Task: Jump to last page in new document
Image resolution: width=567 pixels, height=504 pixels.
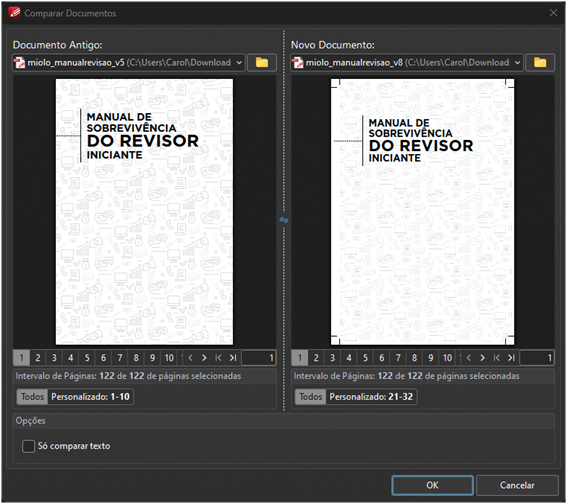Action: [511, 358]
